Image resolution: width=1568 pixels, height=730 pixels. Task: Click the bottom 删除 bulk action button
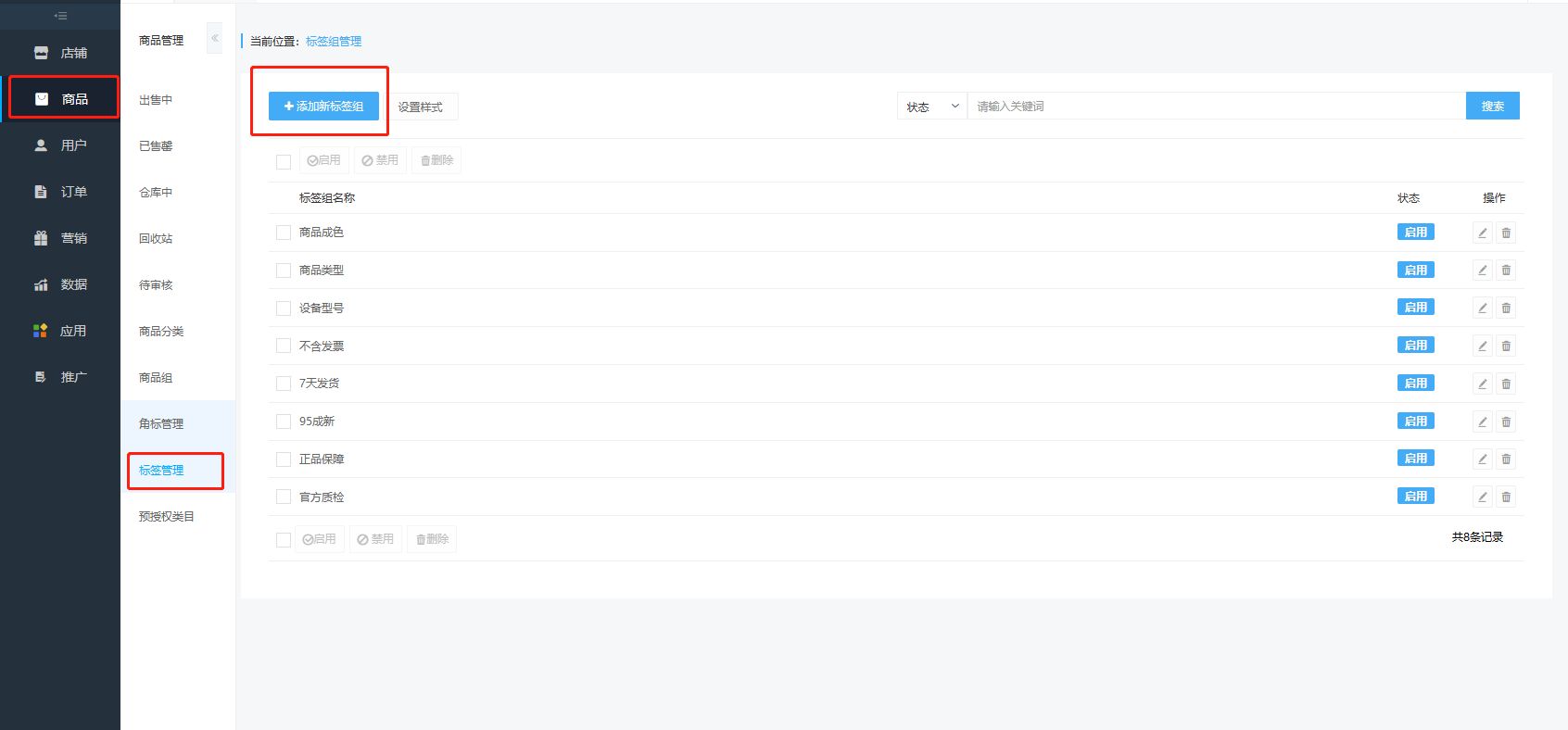point(432,539)
